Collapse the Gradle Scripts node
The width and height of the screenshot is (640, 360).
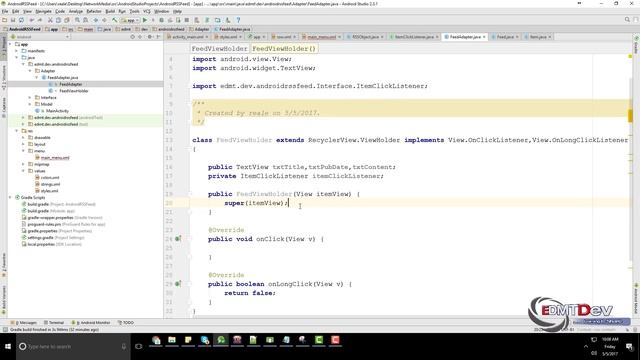tap(10, 198)
